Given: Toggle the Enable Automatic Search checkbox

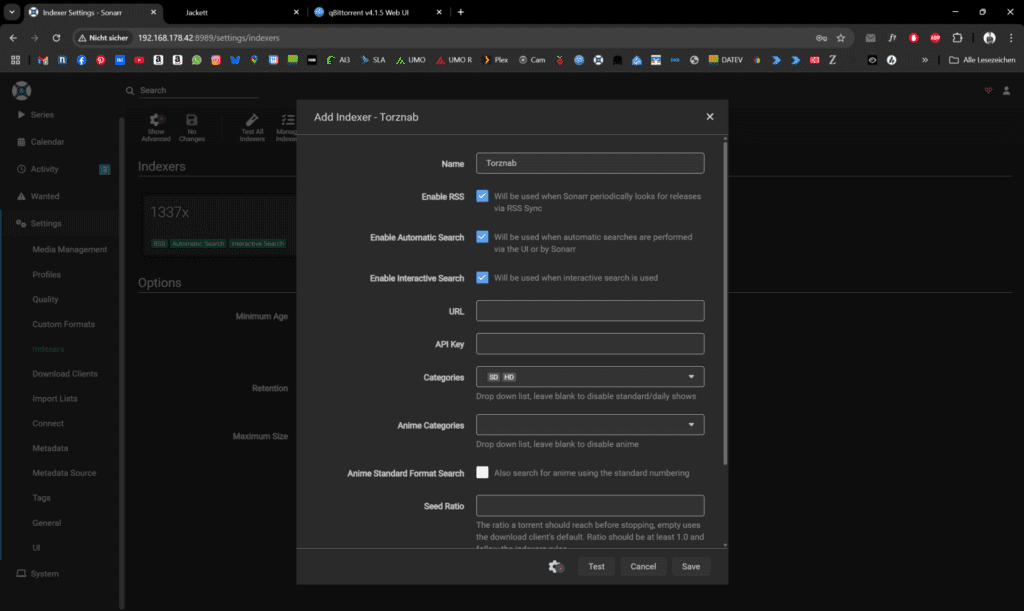Looking at the screenshot, I should (x=482, y=237).
